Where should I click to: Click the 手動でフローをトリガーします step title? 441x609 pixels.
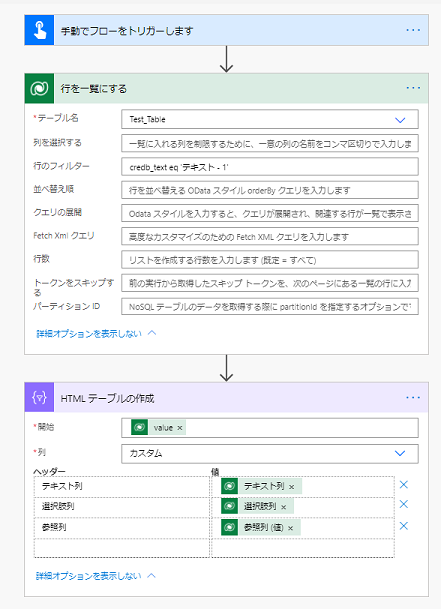click(x=127, y=31)
